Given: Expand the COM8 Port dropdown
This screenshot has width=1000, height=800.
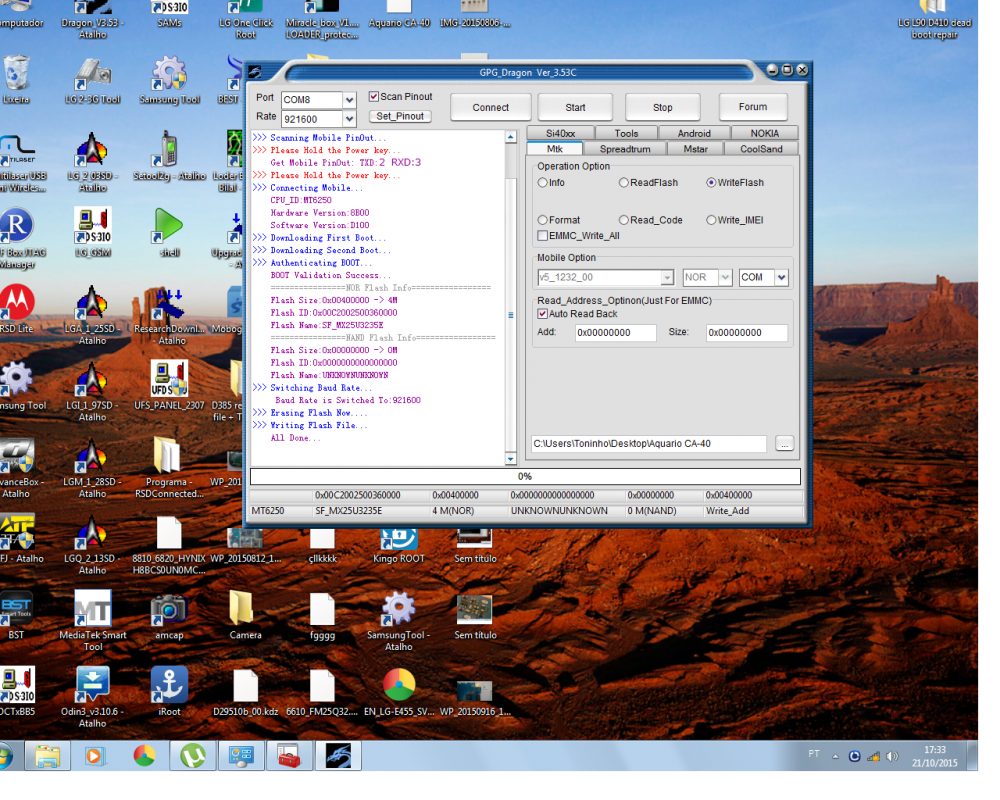Looking at the screenshot, I should [348, 100].
